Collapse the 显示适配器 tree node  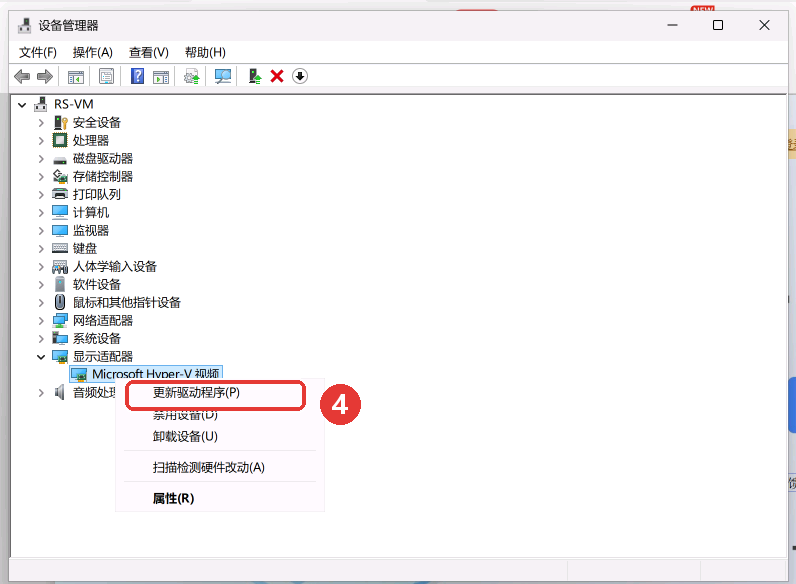[41, 357]
